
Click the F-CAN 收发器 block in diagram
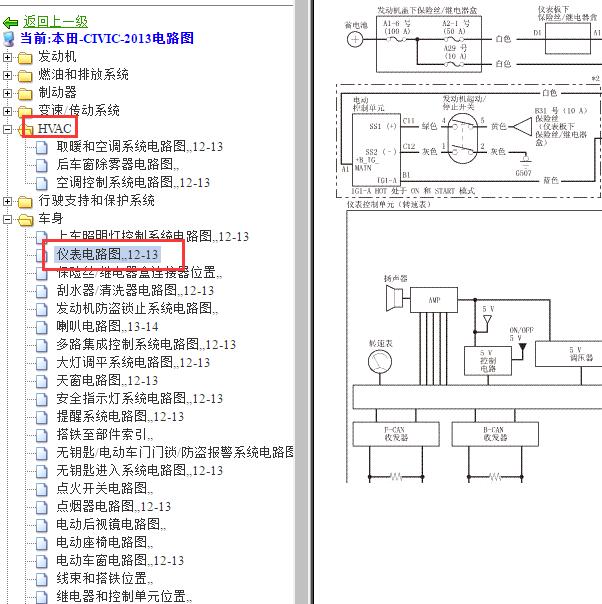tap(396, 434)
